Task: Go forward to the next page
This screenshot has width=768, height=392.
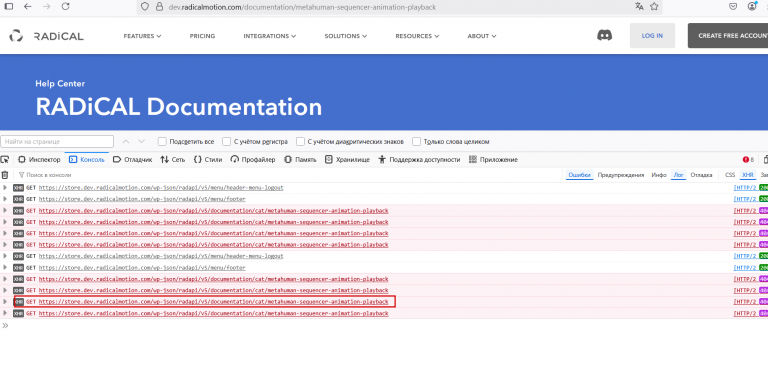Action: 47,7
